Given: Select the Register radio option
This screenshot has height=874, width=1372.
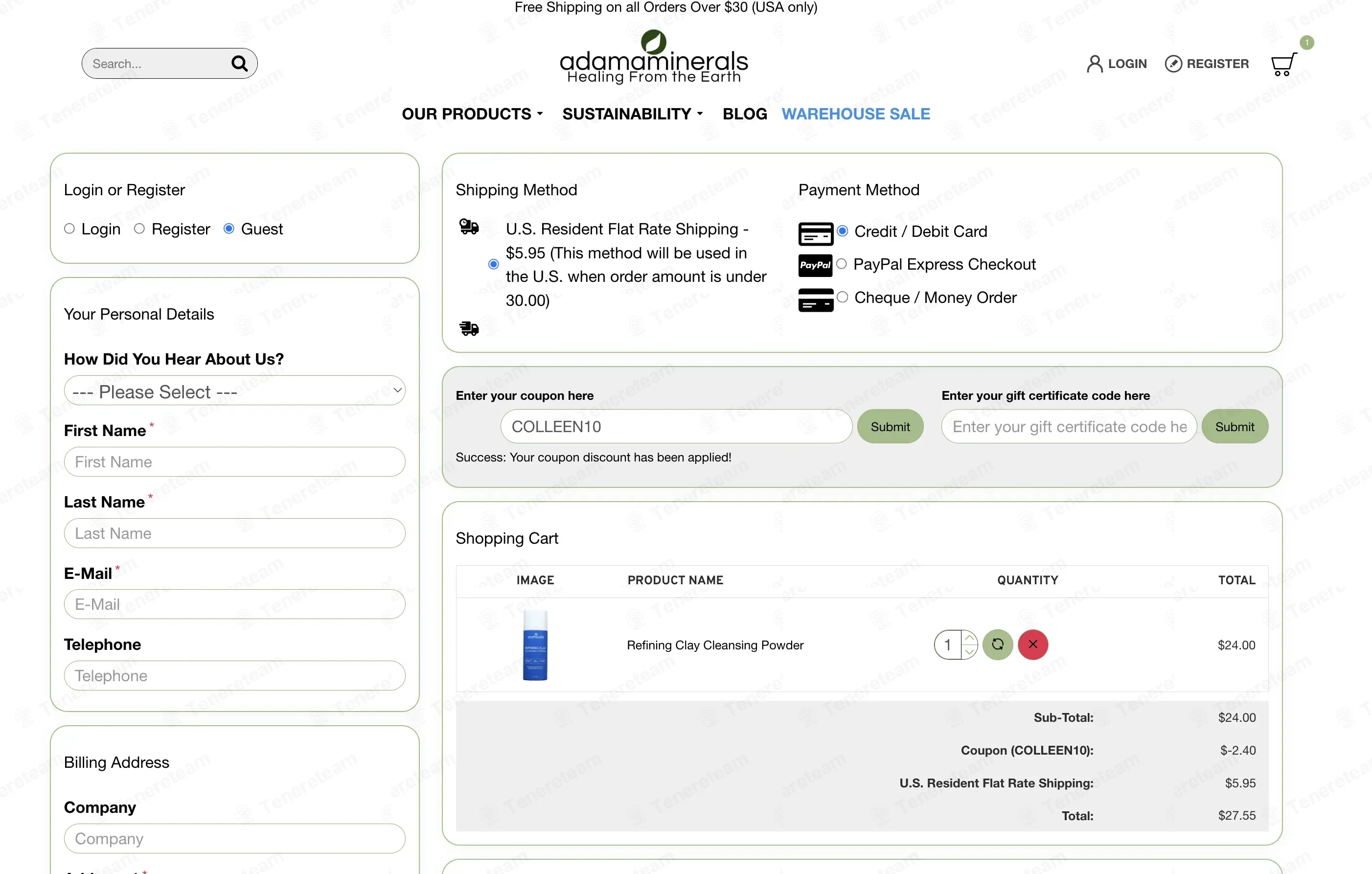Looking at the screenshot, I should 139,229.
